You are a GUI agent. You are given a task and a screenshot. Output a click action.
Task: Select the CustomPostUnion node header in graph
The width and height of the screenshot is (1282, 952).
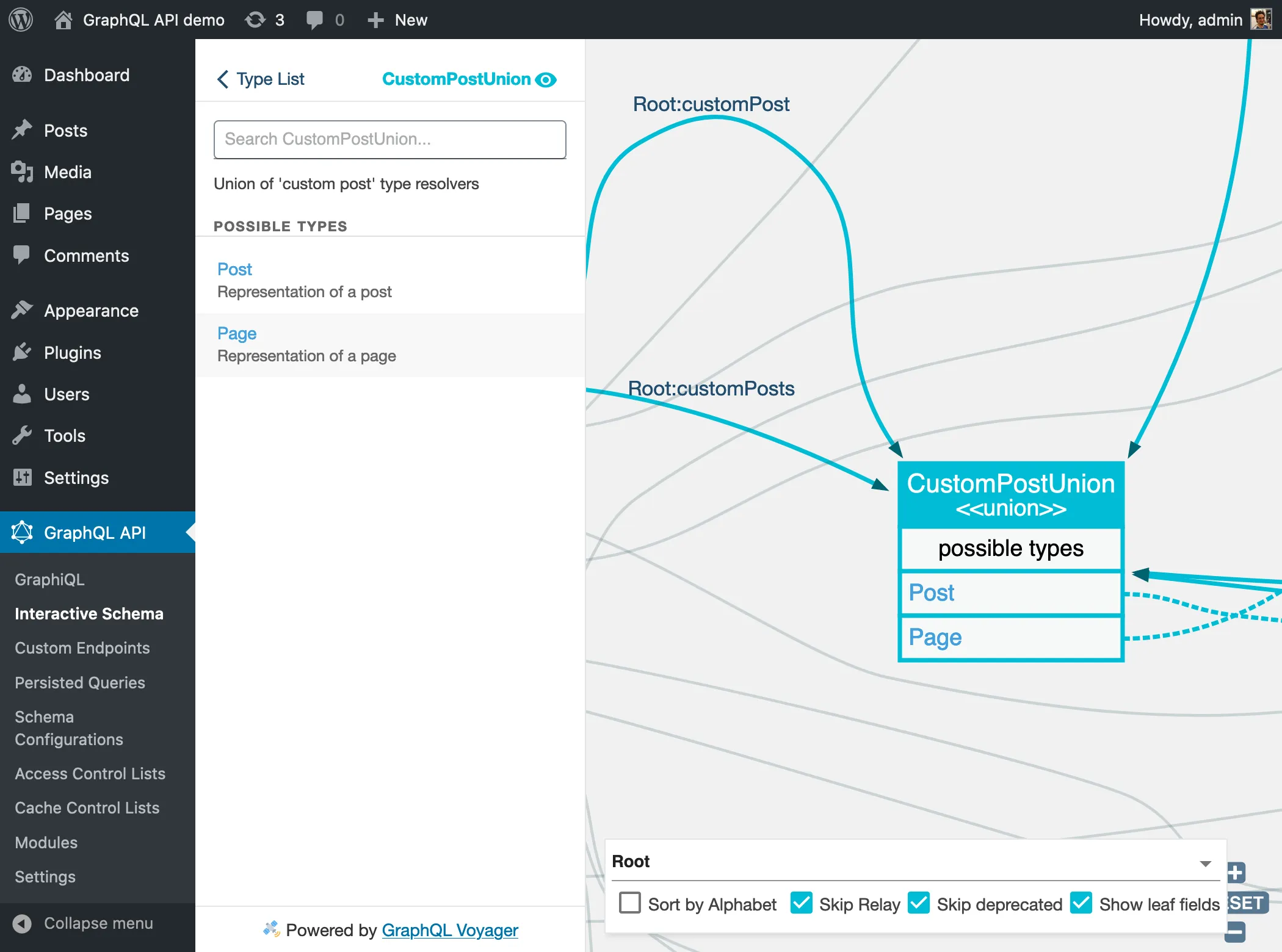1011,495
